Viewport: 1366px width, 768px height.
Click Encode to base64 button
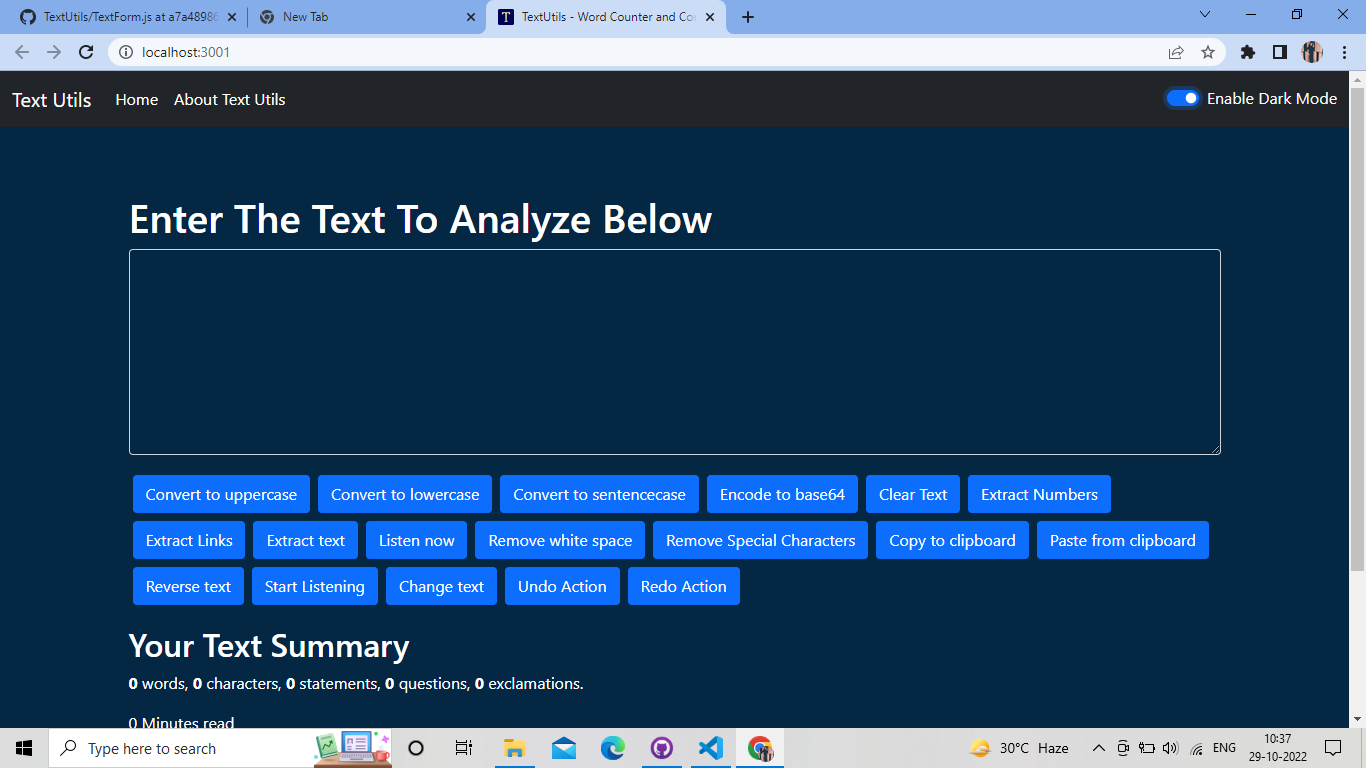point(782,494)
